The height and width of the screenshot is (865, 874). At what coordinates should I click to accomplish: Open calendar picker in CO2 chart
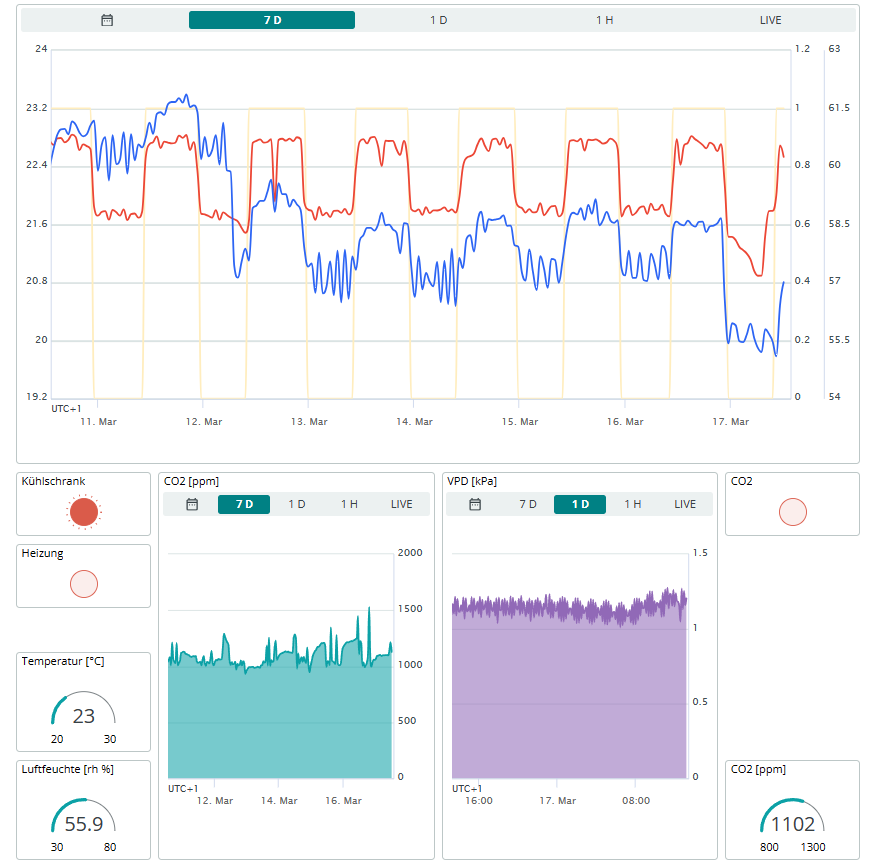193,504
